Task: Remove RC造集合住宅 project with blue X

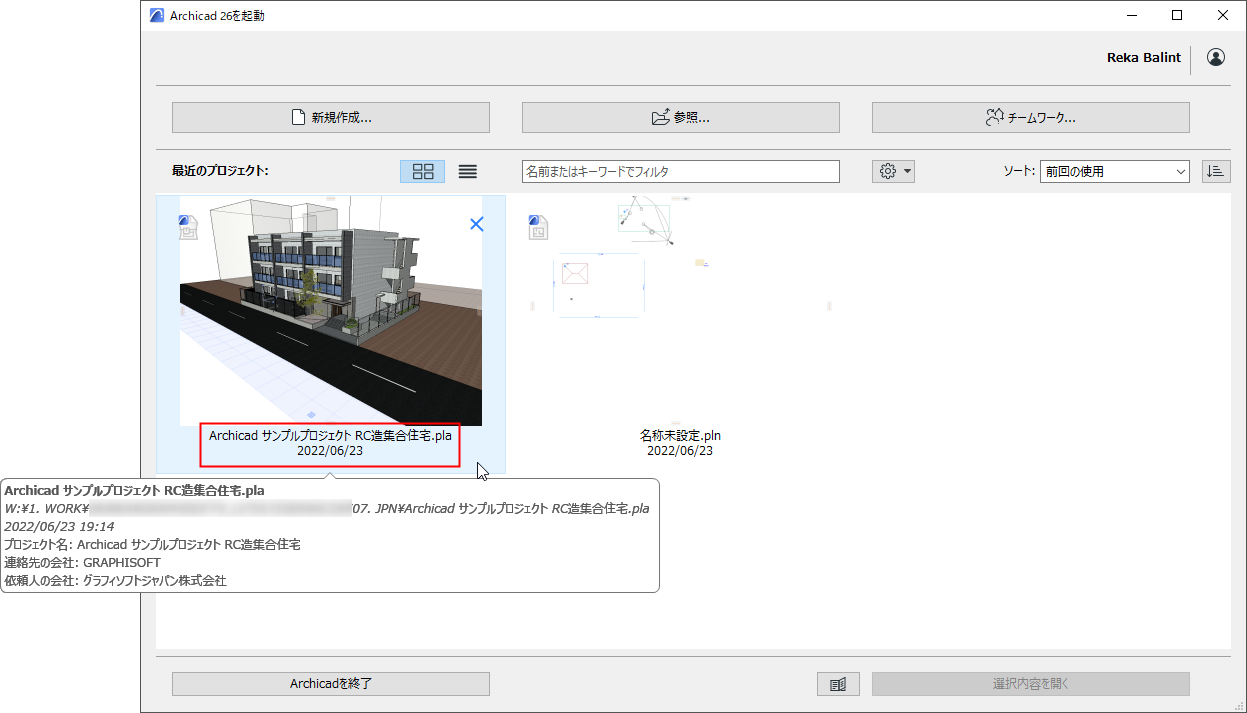Action: 477,224
